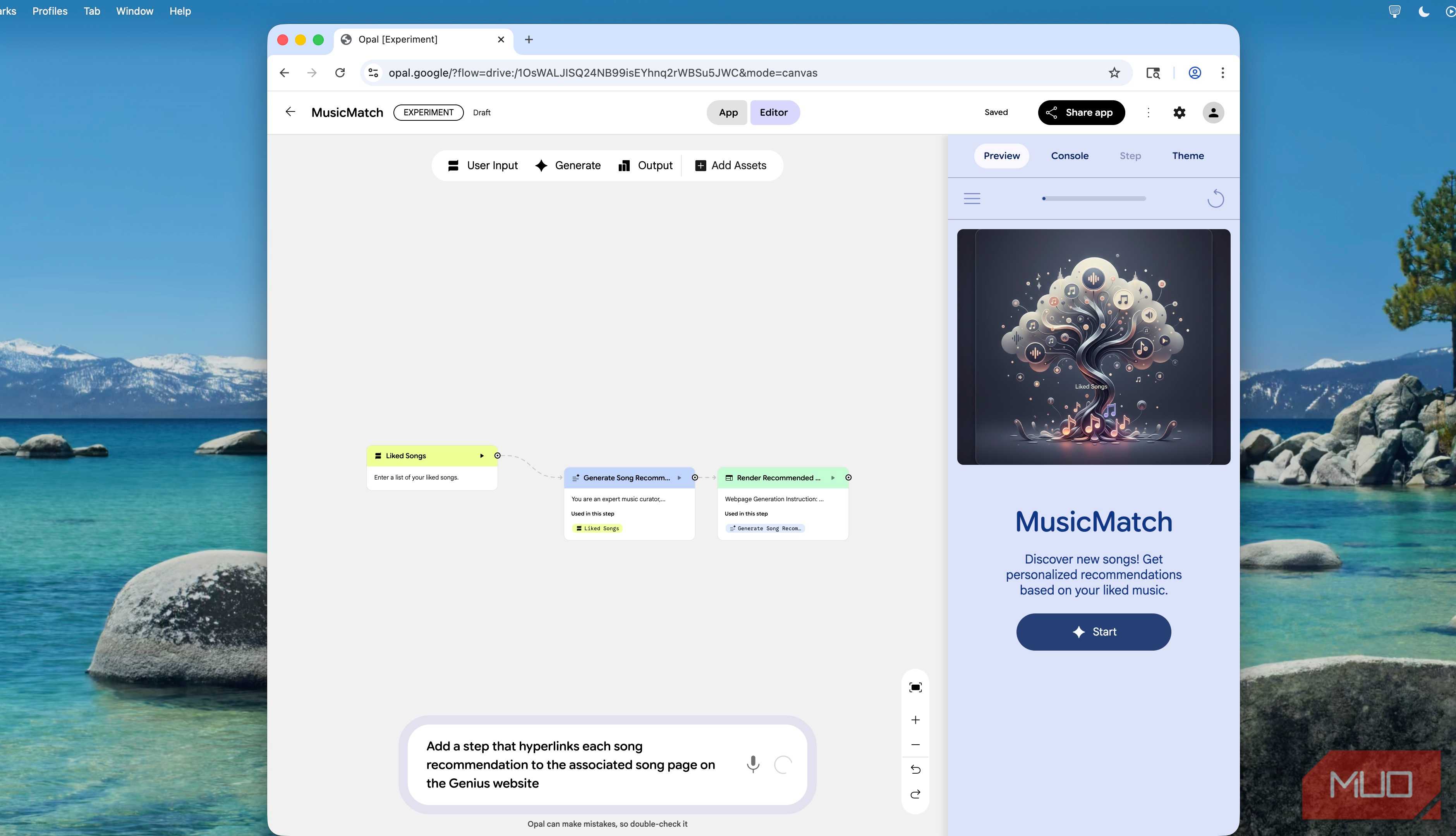
Task: Click the Saved status text
Action: pos(996,113)
